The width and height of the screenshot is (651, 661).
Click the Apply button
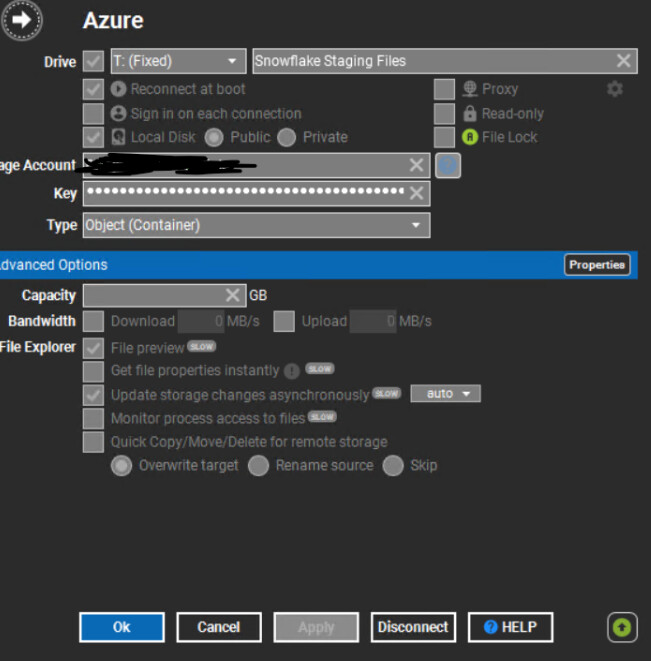316,627
